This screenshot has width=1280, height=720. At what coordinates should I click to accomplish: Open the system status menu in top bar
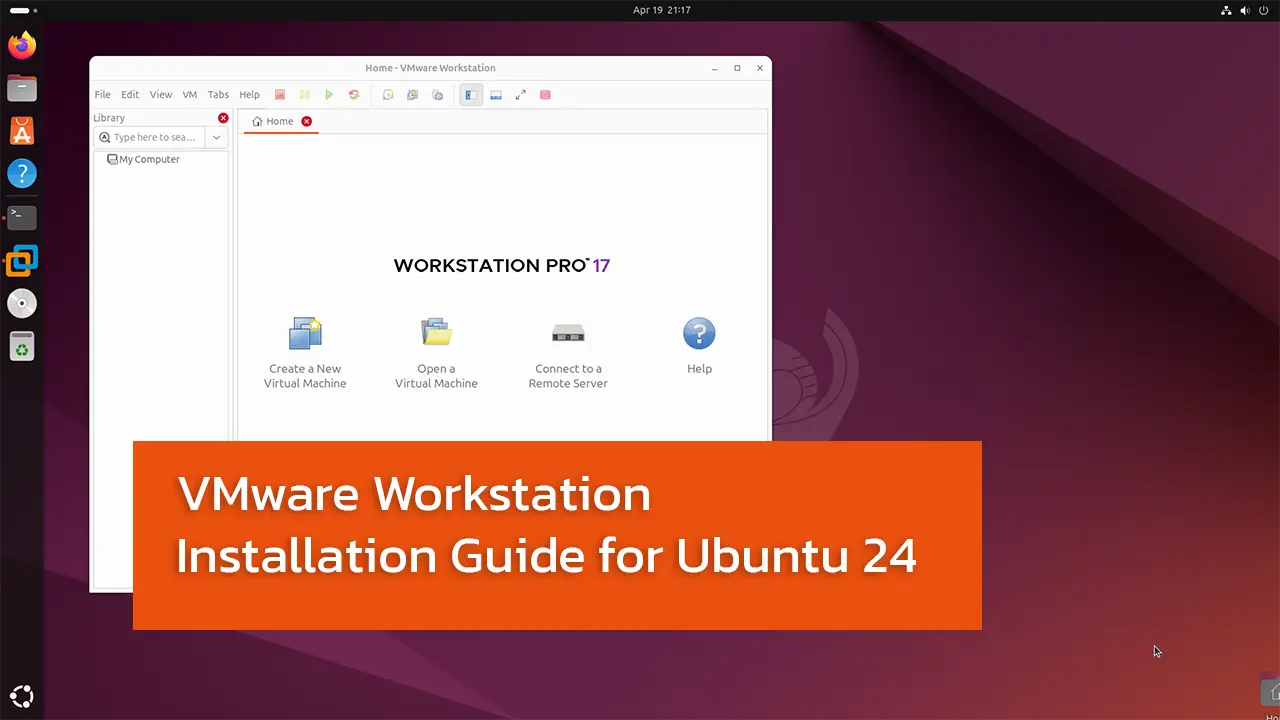(1245, 10)
